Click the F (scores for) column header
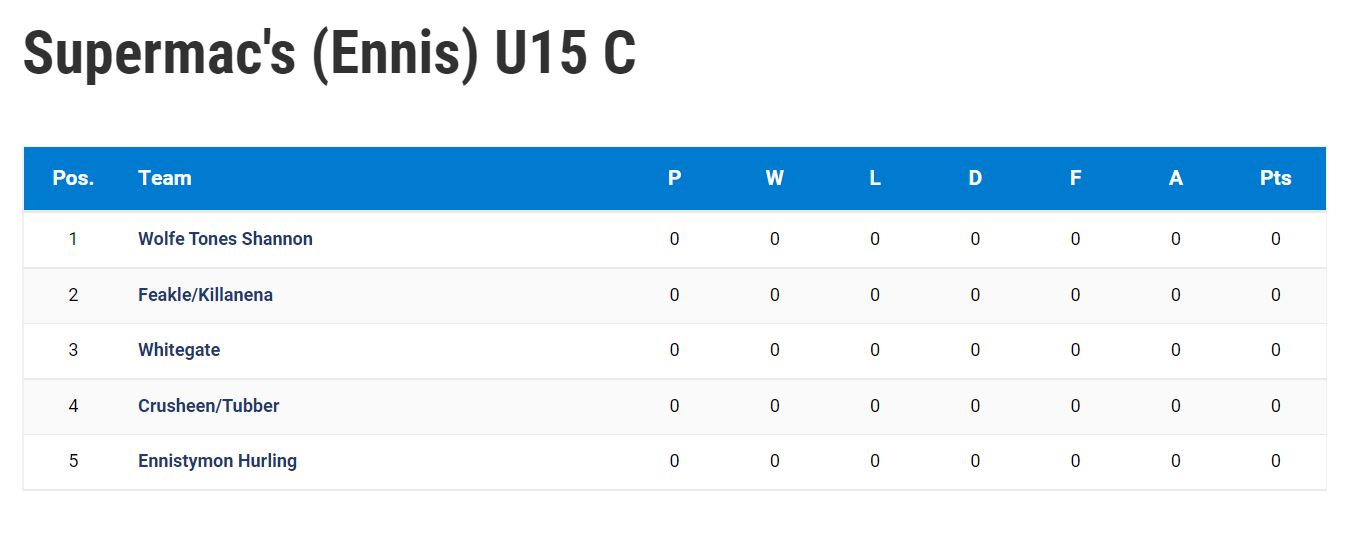This screenshot has width=1352, height=539. 1075,178
